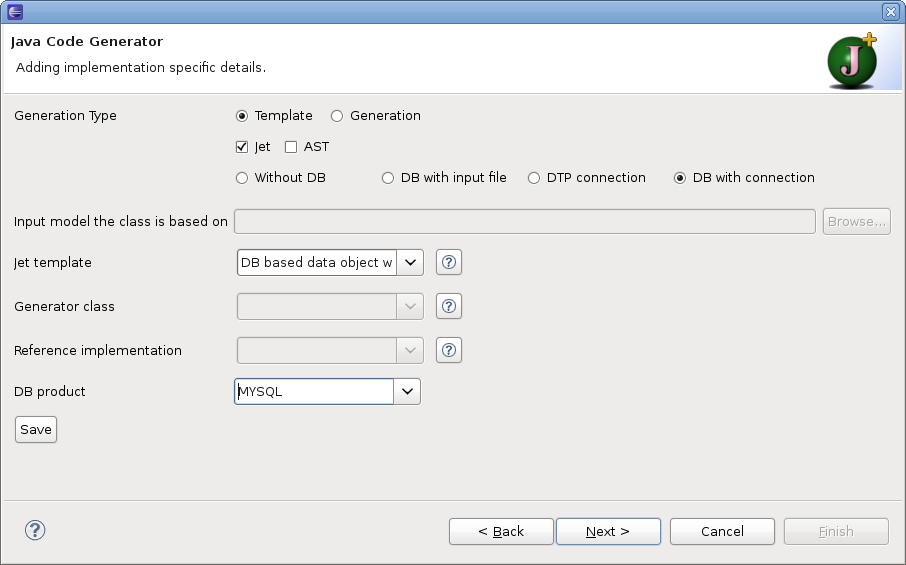The image size is (906, 565).
Task: Click the Java Code Generator J+ logo
Action: (x=852, y=62)
